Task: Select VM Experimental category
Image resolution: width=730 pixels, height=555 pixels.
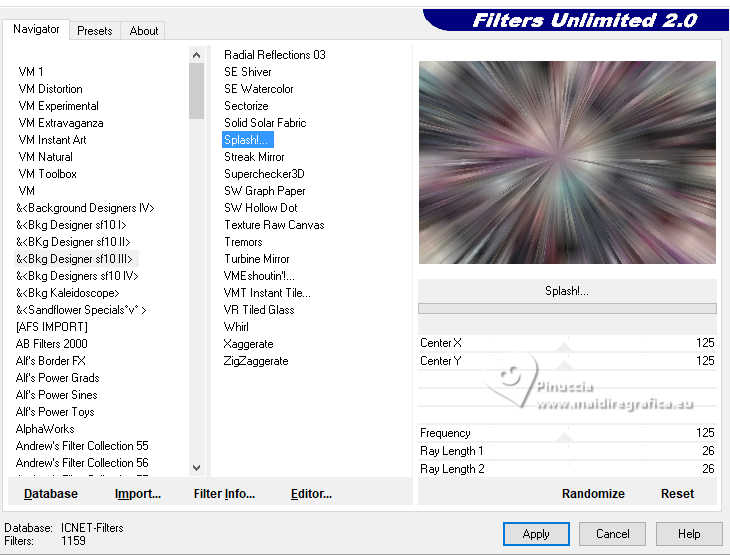Action: tap(59, 106)
